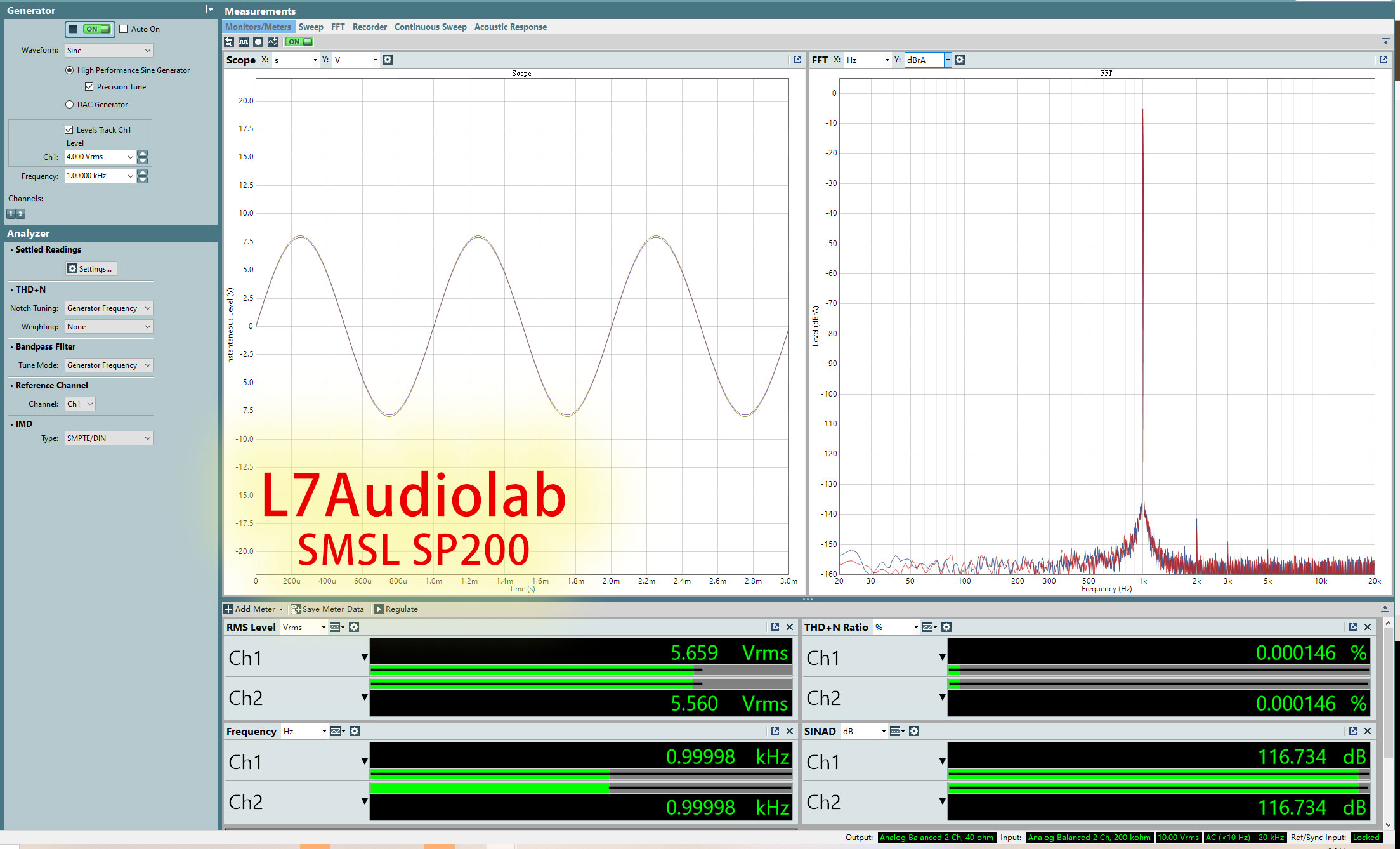1400x849 pixels.
Task: Pop out the FFT graph window
Action: (x=1384, y=60)
